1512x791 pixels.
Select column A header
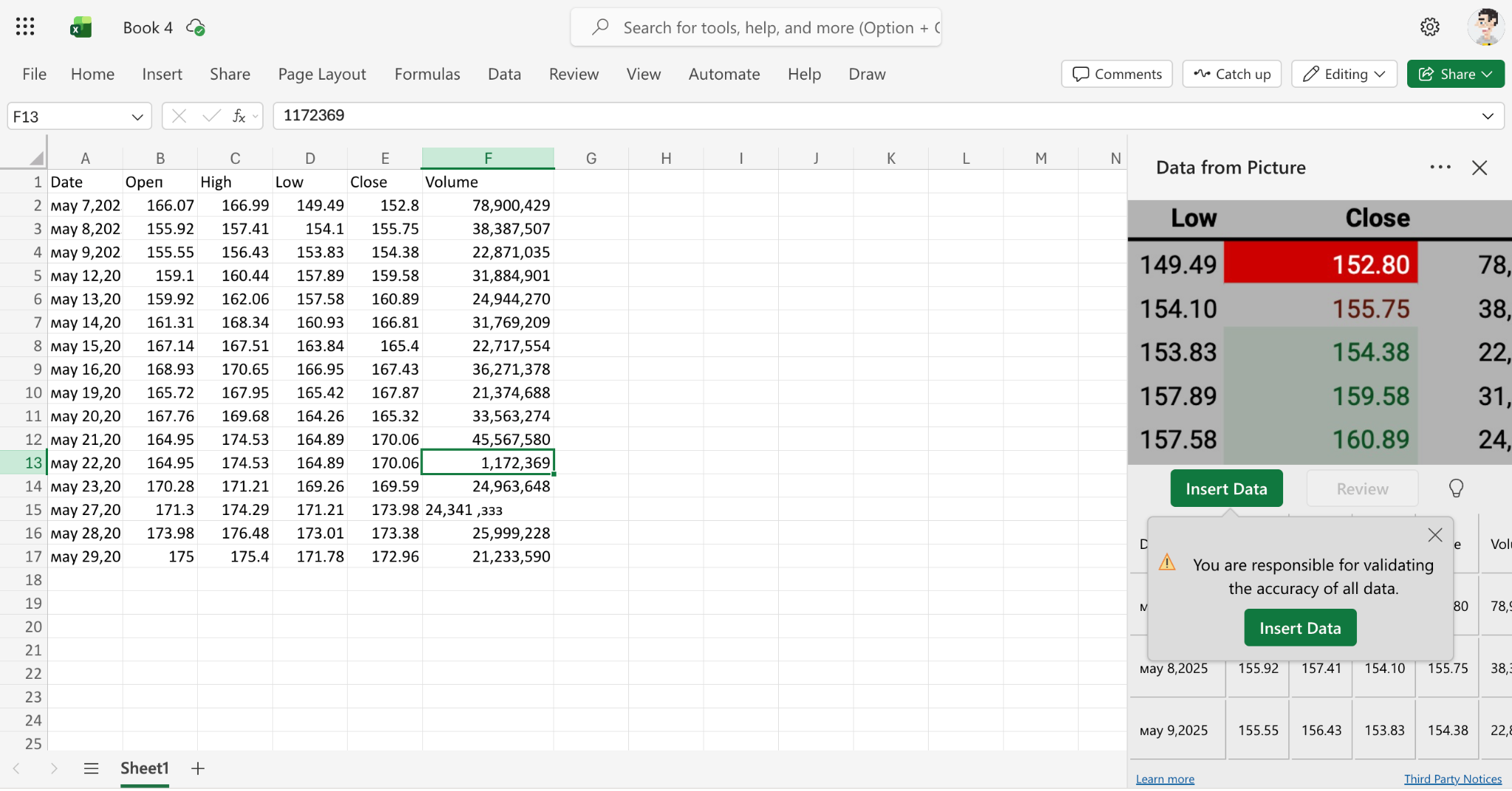pyautogui.click(x=85, y=158)
